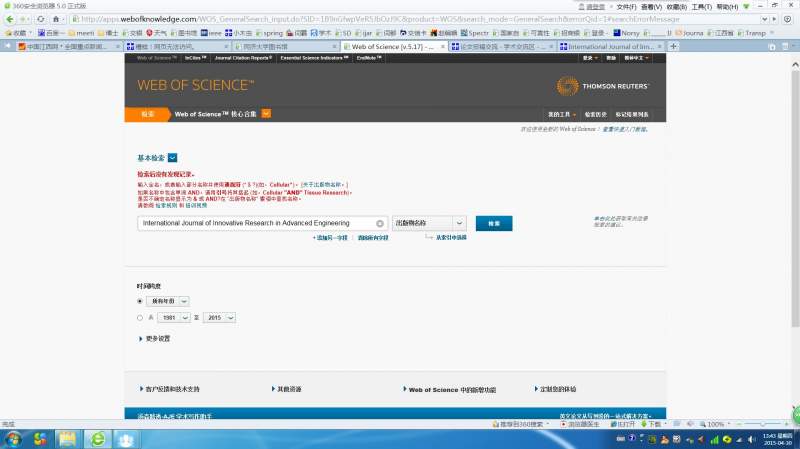Open the EndNote navigation item
Viewport: 800px width, 449px height.
click(x=368, y=58)
